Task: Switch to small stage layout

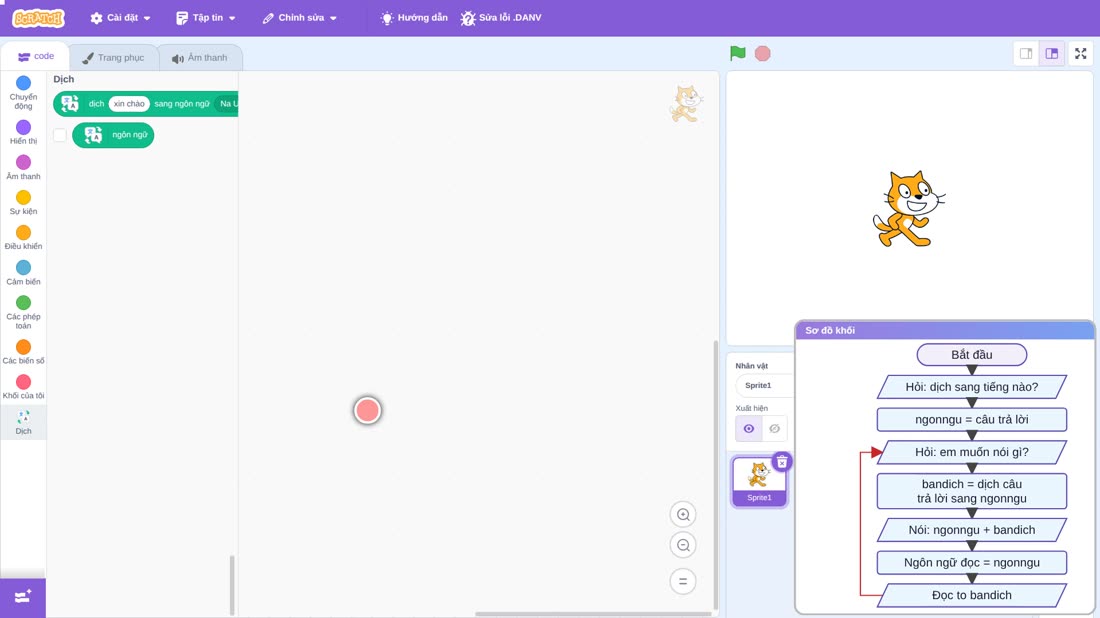Action: click(1026, 53)
